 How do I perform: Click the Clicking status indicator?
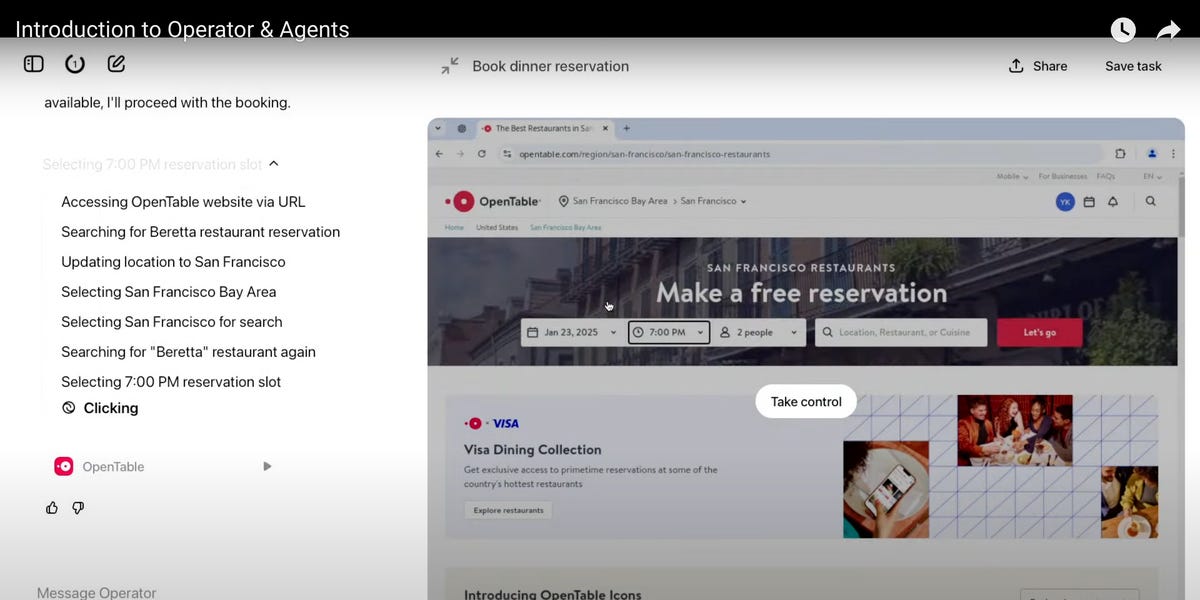(x=100, y=408)
